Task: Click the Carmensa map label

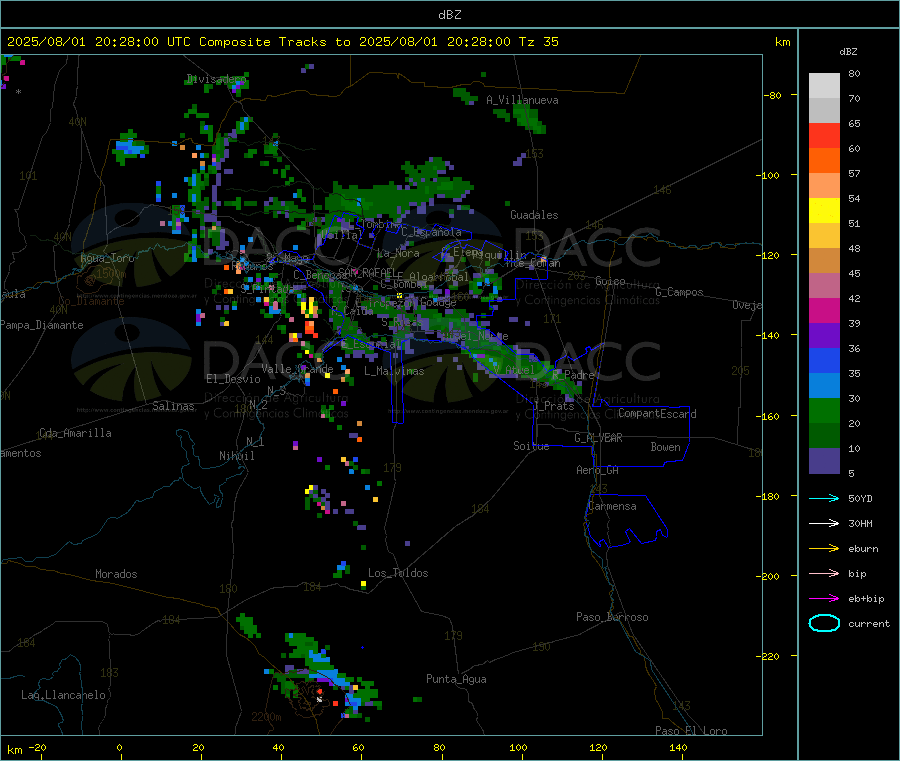Action: click(612, 506)
